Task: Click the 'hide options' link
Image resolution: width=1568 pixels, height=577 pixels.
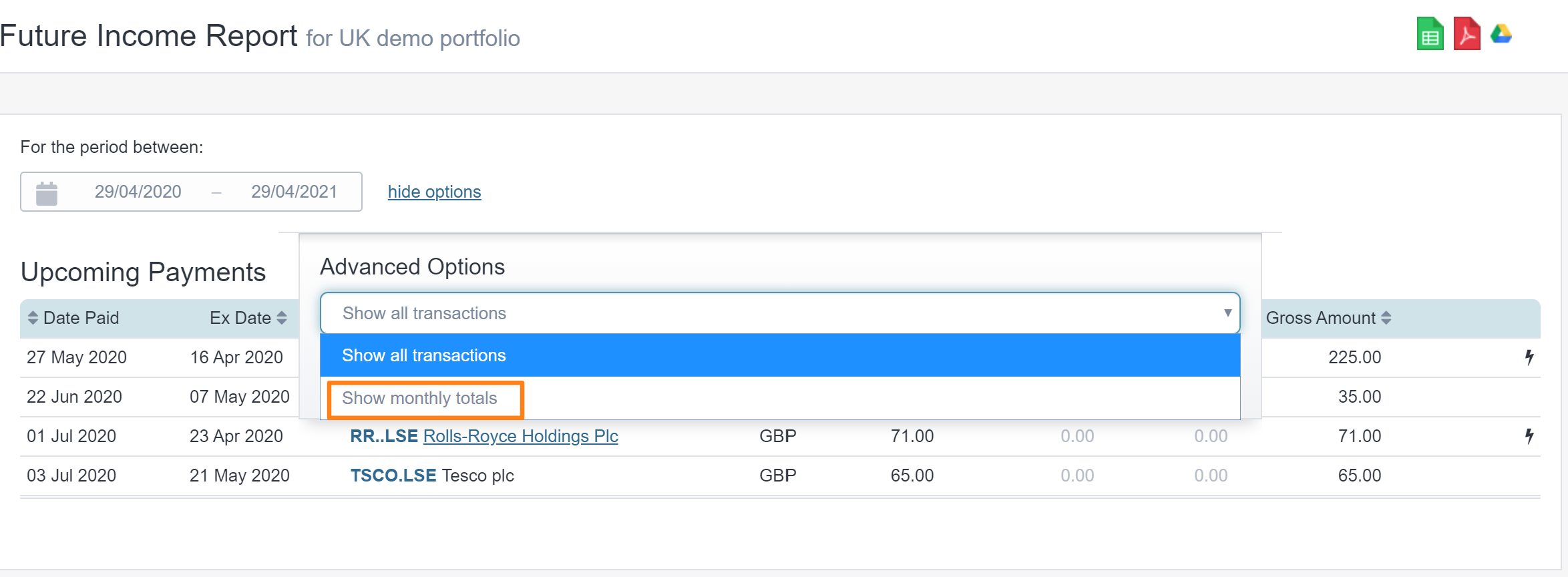Action: click(434, 192)
